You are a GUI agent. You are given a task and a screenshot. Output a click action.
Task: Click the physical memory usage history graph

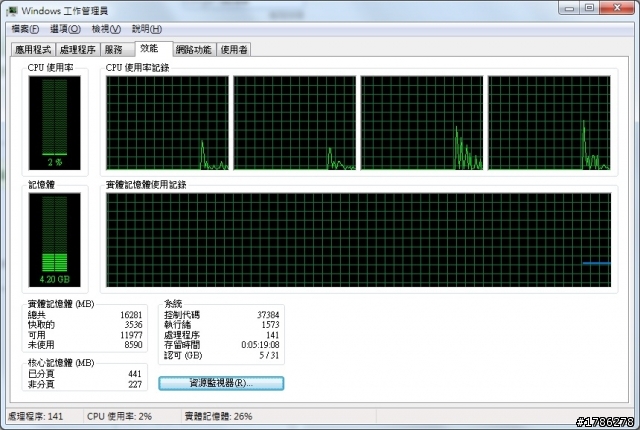[x=358, y=240]
